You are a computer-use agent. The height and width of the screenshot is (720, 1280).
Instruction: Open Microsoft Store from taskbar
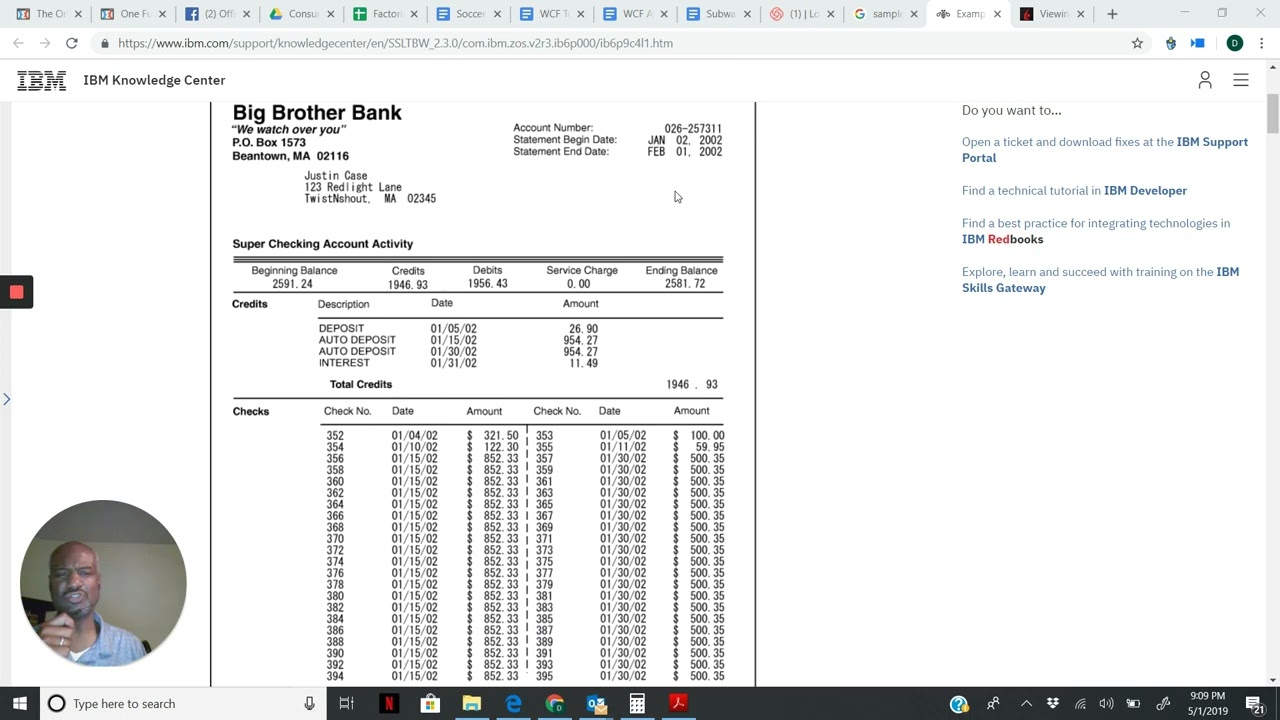tap(430, 704)
